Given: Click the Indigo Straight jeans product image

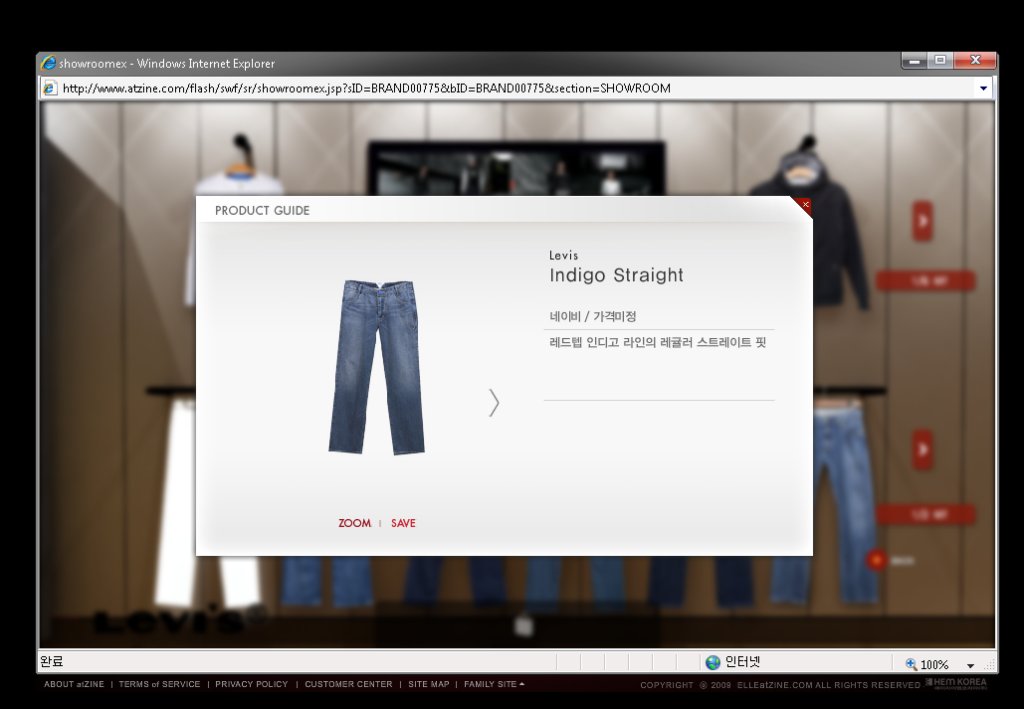Looking at the screenshot, I should click(377, 367).
